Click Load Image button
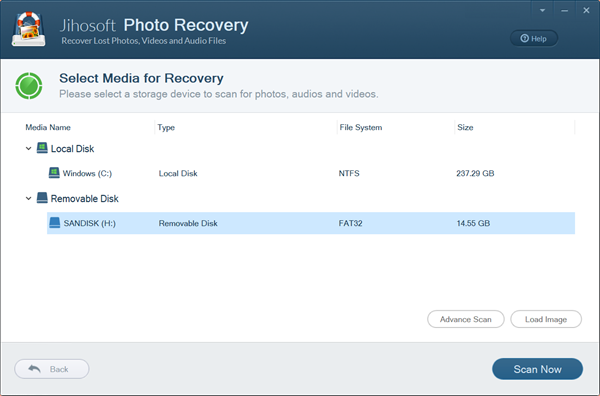 click(546, 319)
